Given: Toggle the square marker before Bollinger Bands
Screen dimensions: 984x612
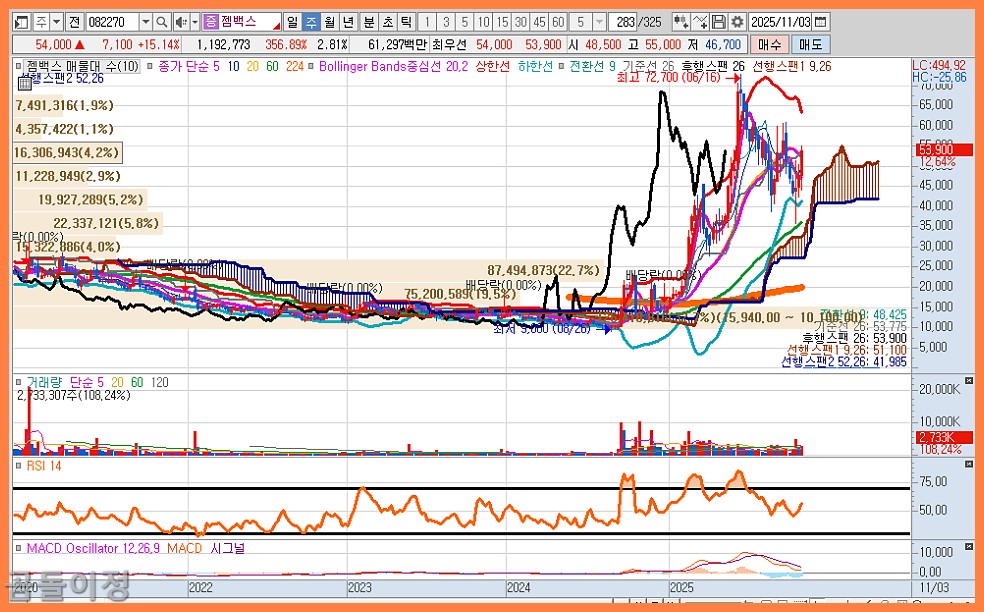Looking at the screenshot, I should pyautogui.click(x=311, y=65).
